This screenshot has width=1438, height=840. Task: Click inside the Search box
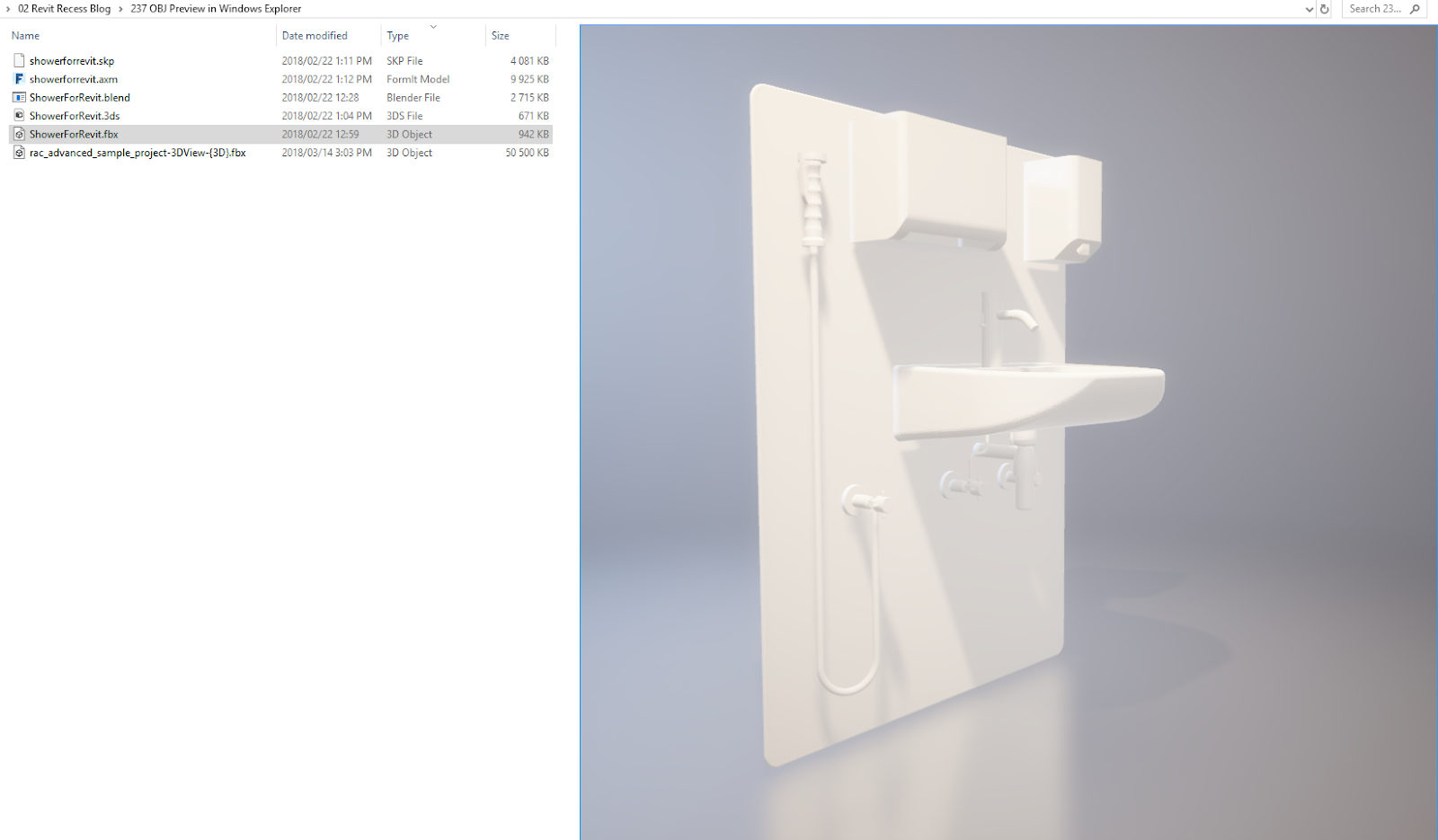click(x=1375, y=9)
